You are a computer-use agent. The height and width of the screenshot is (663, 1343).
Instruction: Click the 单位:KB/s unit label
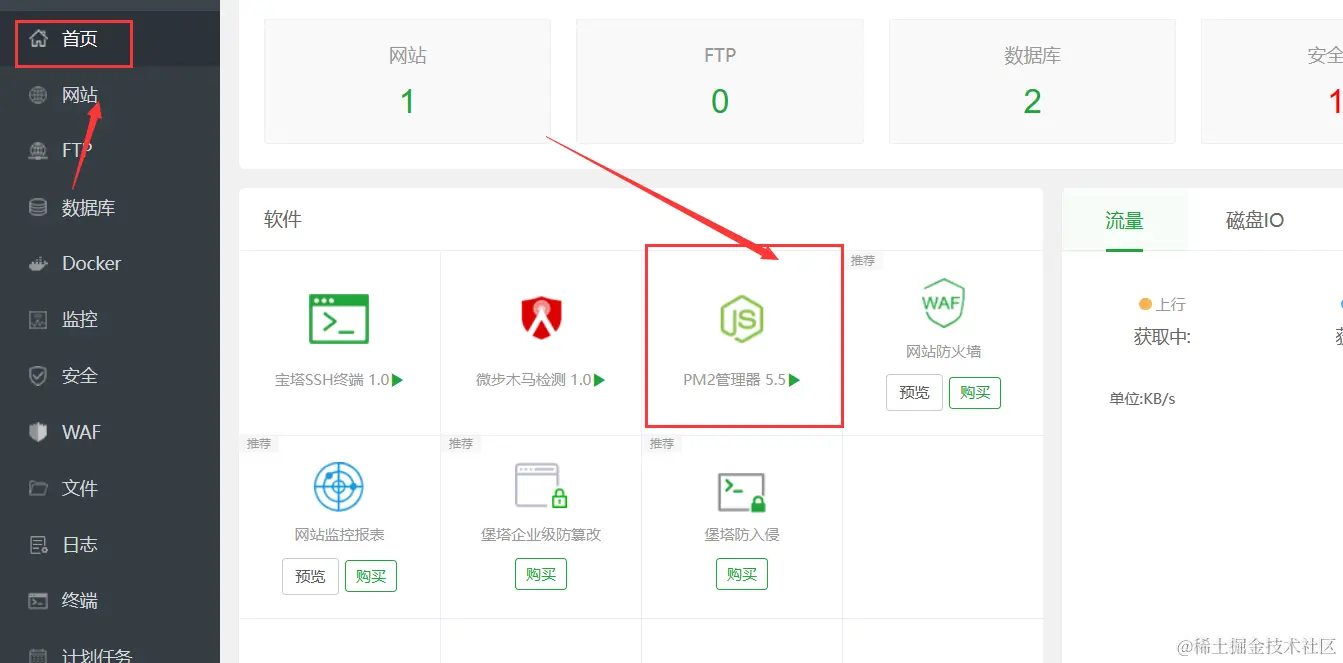tap(1142, 398)
